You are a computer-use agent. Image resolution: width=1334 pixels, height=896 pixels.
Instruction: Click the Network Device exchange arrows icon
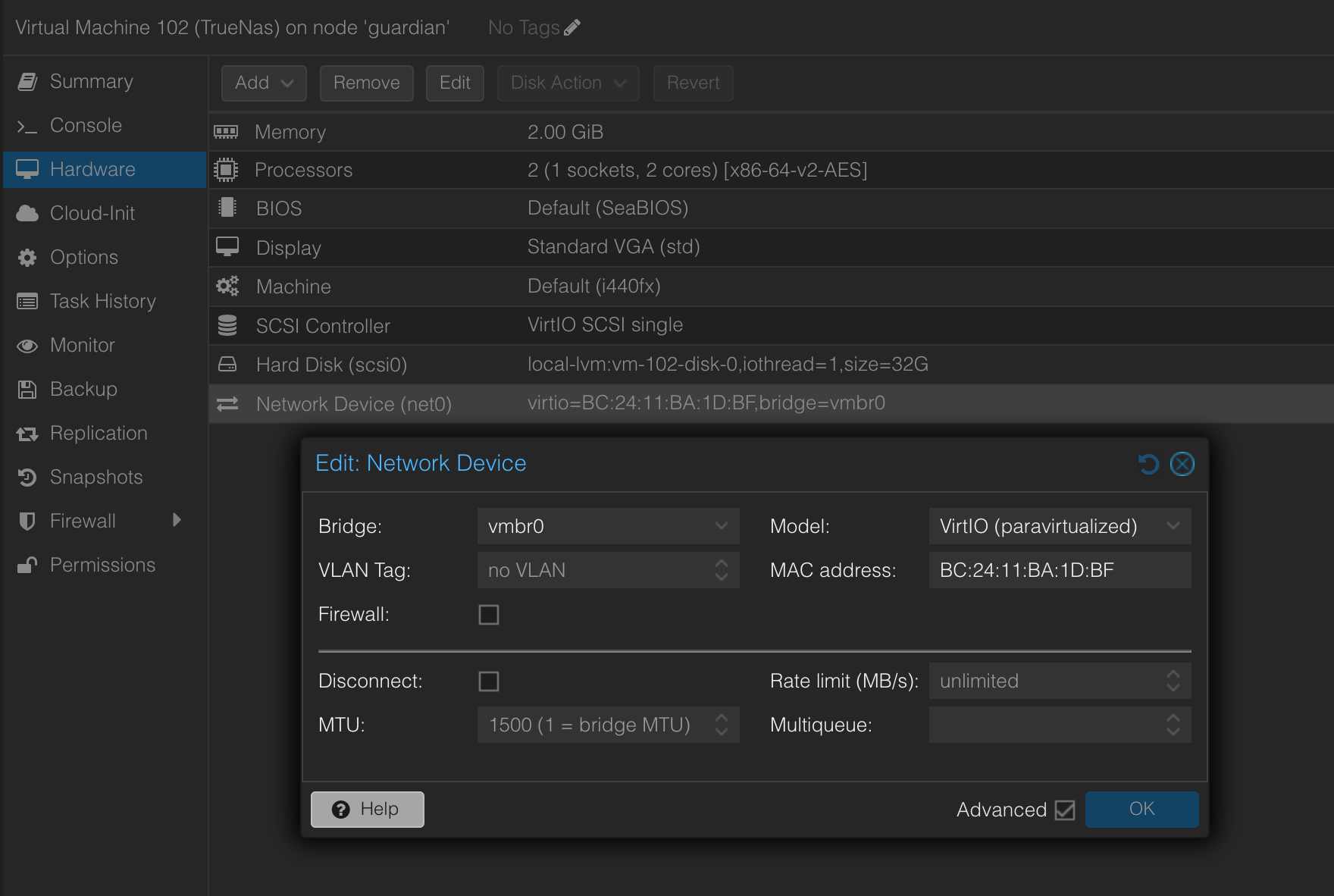(227, 404)
